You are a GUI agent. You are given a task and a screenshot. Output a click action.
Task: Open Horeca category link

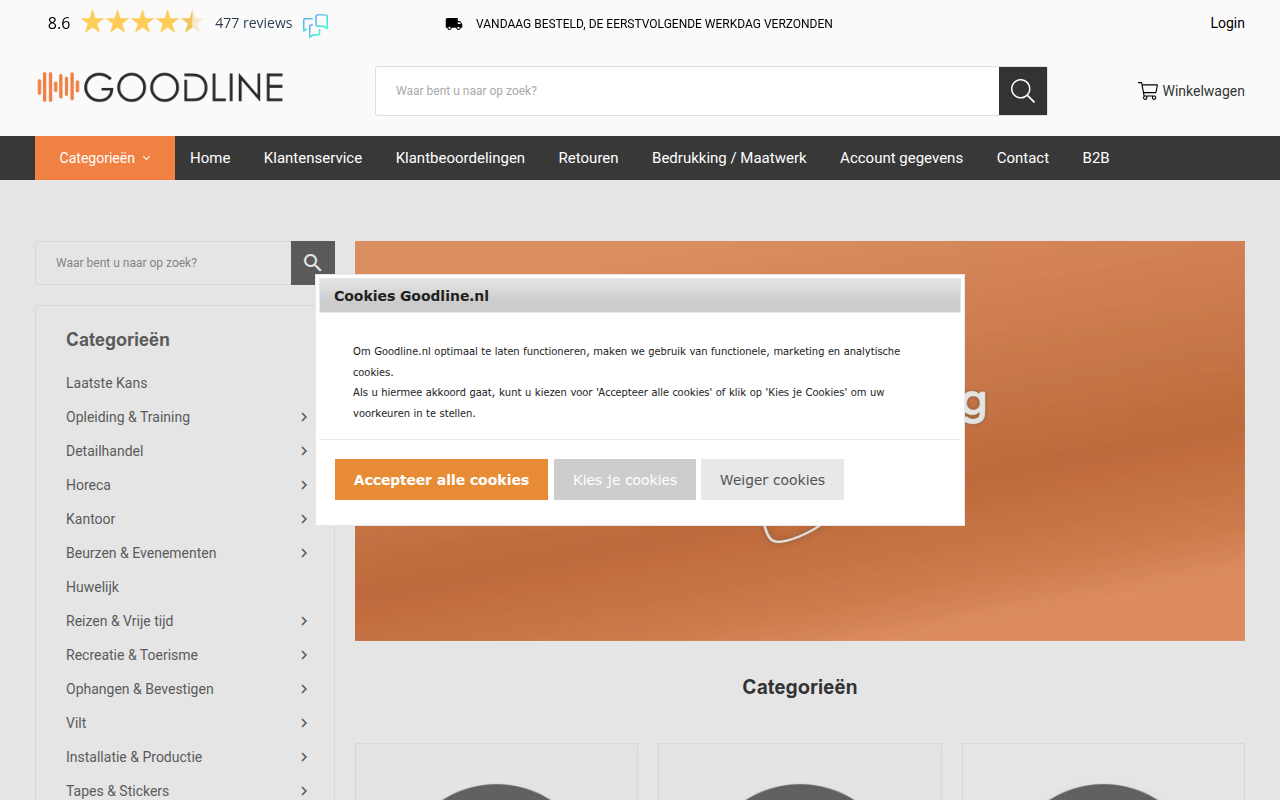tap(88, 485)
